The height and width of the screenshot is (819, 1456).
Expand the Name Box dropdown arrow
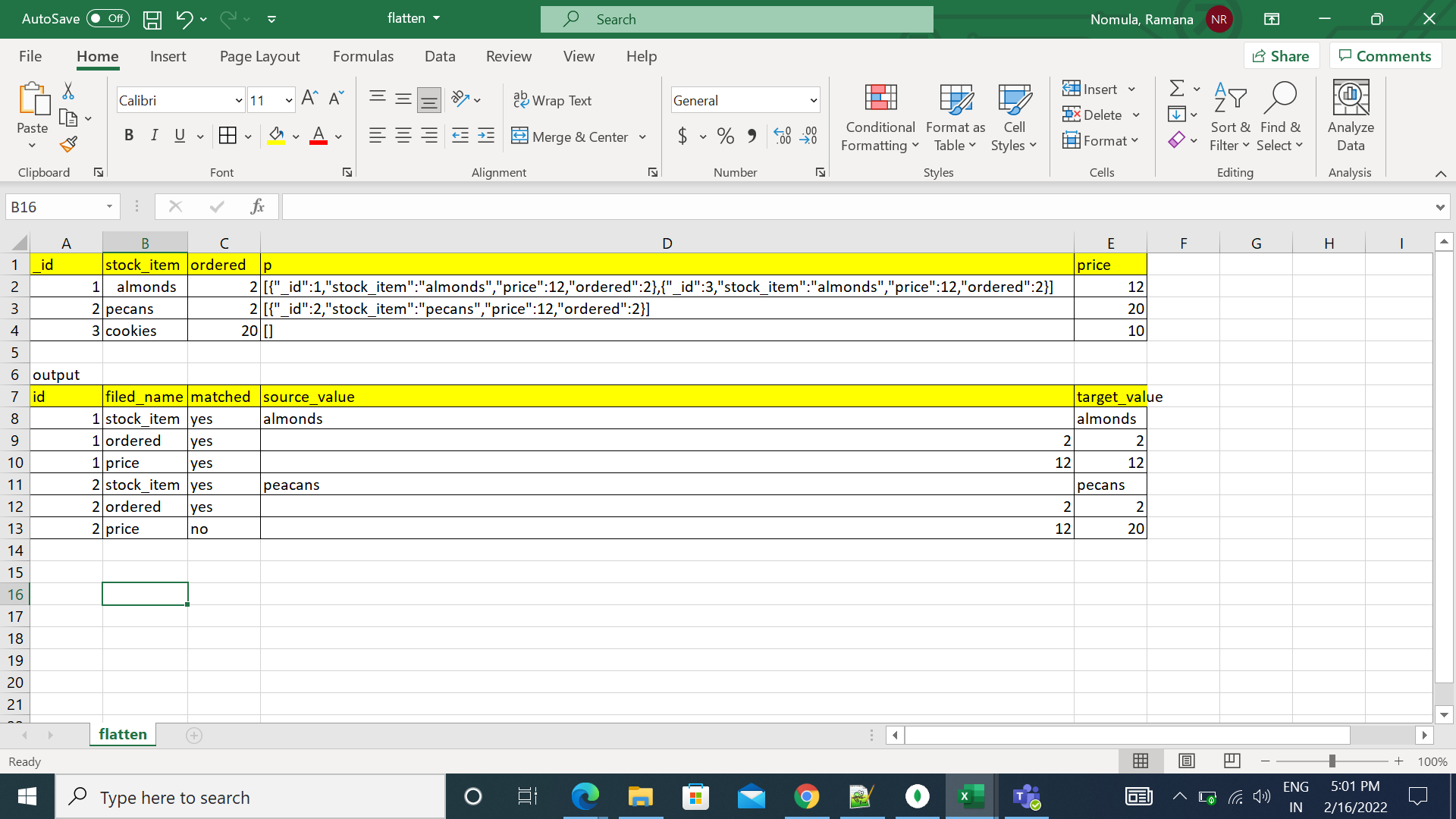point(109,206)
